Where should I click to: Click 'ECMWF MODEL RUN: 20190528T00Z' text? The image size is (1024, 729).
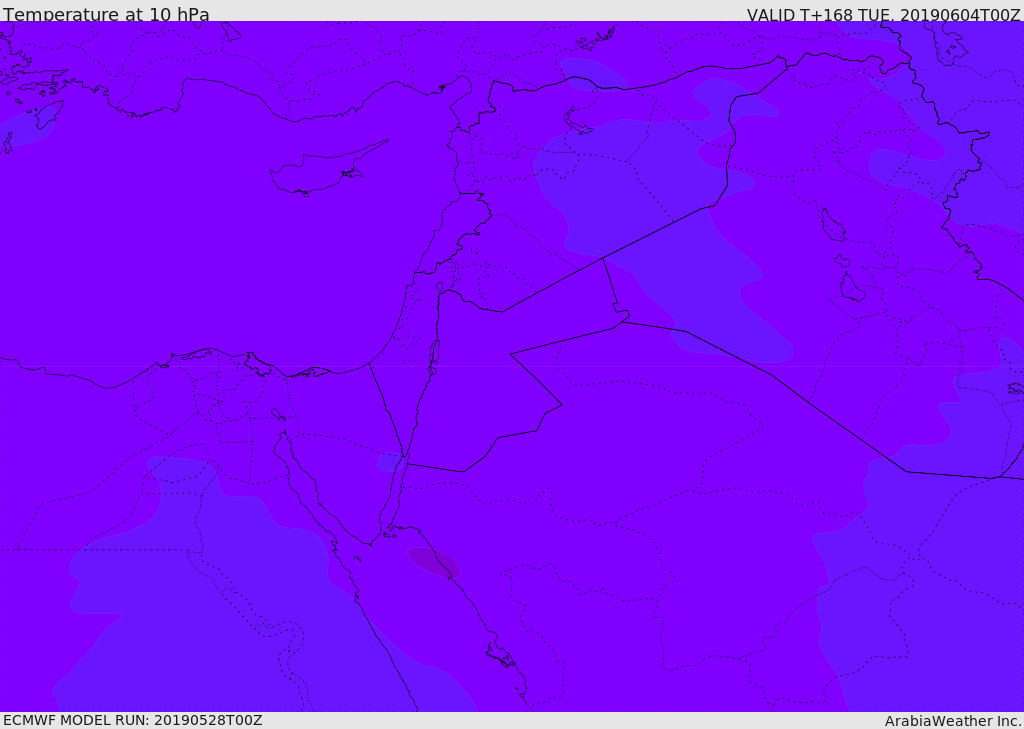coord(133,720)
